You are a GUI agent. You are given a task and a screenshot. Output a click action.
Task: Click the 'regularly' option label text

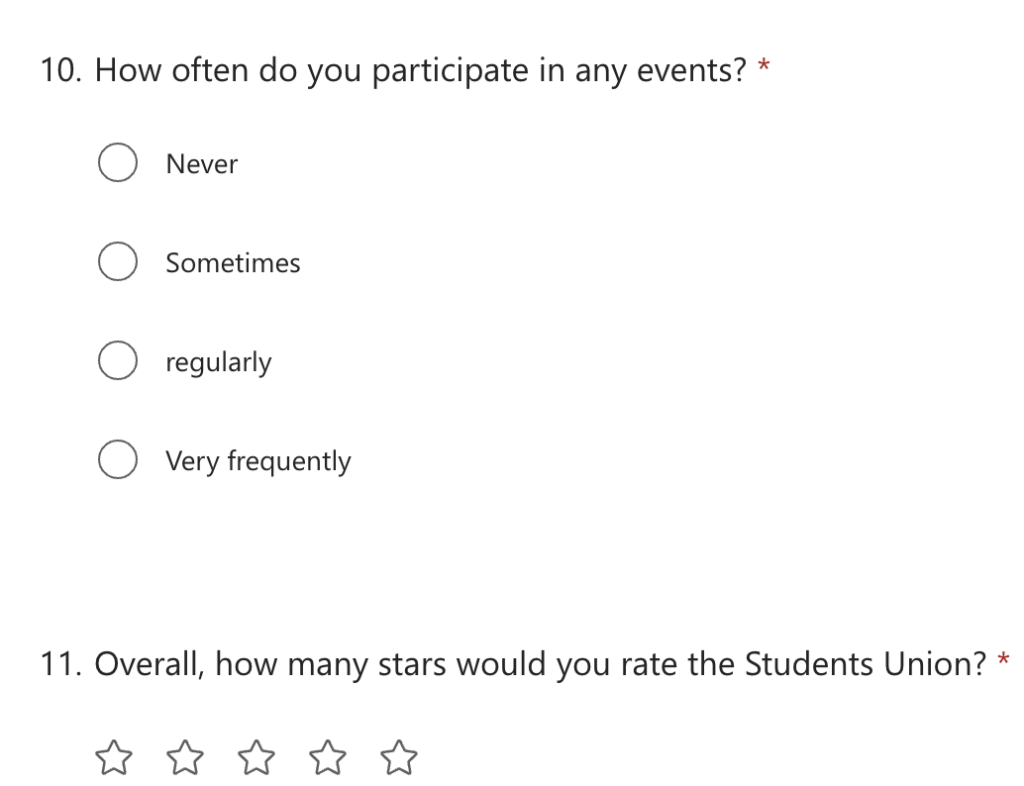219,363
